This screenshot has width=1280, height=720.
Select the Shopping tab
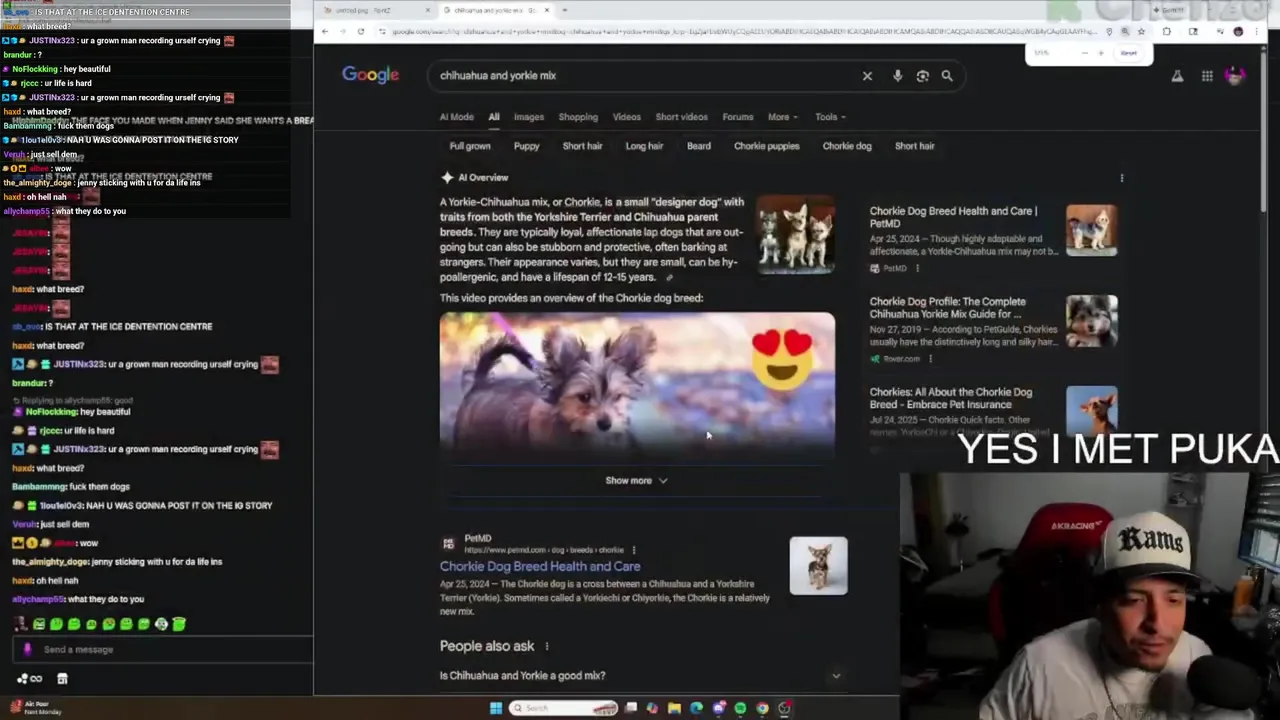578,117
